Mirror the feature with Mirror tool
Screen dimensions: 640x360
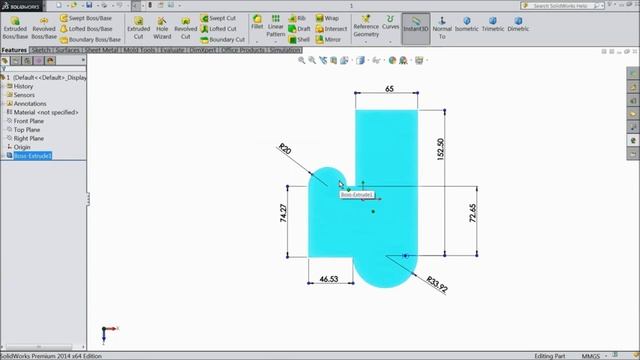(328, 40)
